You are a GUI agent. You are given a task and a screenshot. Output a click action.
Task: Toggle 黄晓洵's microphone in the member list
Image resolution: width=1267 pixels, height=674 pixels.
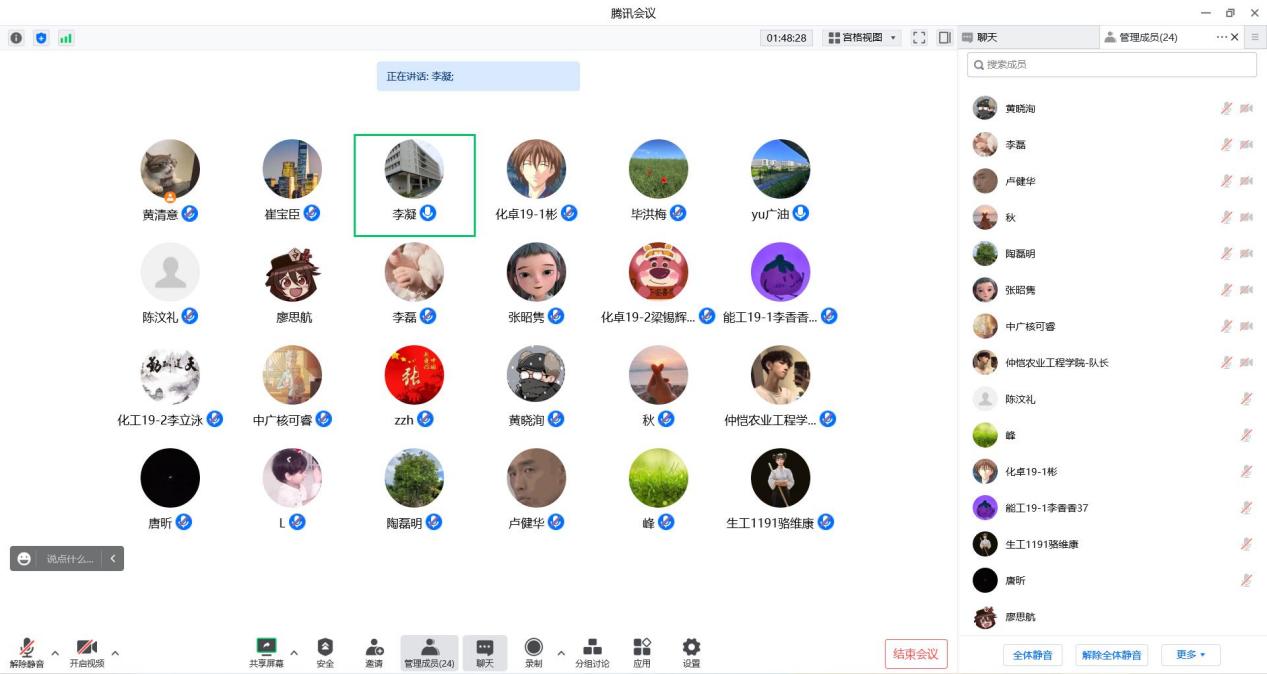pos(1226,108)
